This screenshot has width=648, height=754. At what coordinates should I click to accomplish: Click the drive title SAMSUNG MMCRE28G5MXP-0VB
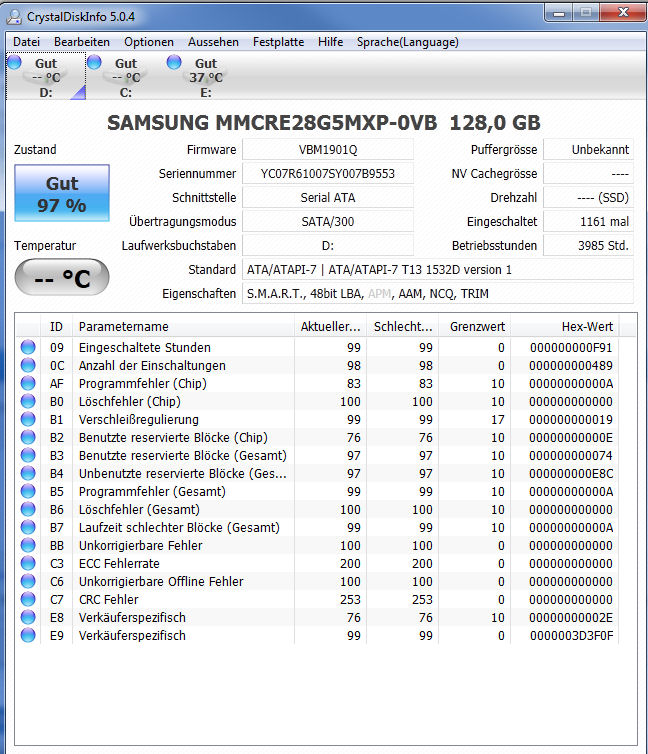272,123
